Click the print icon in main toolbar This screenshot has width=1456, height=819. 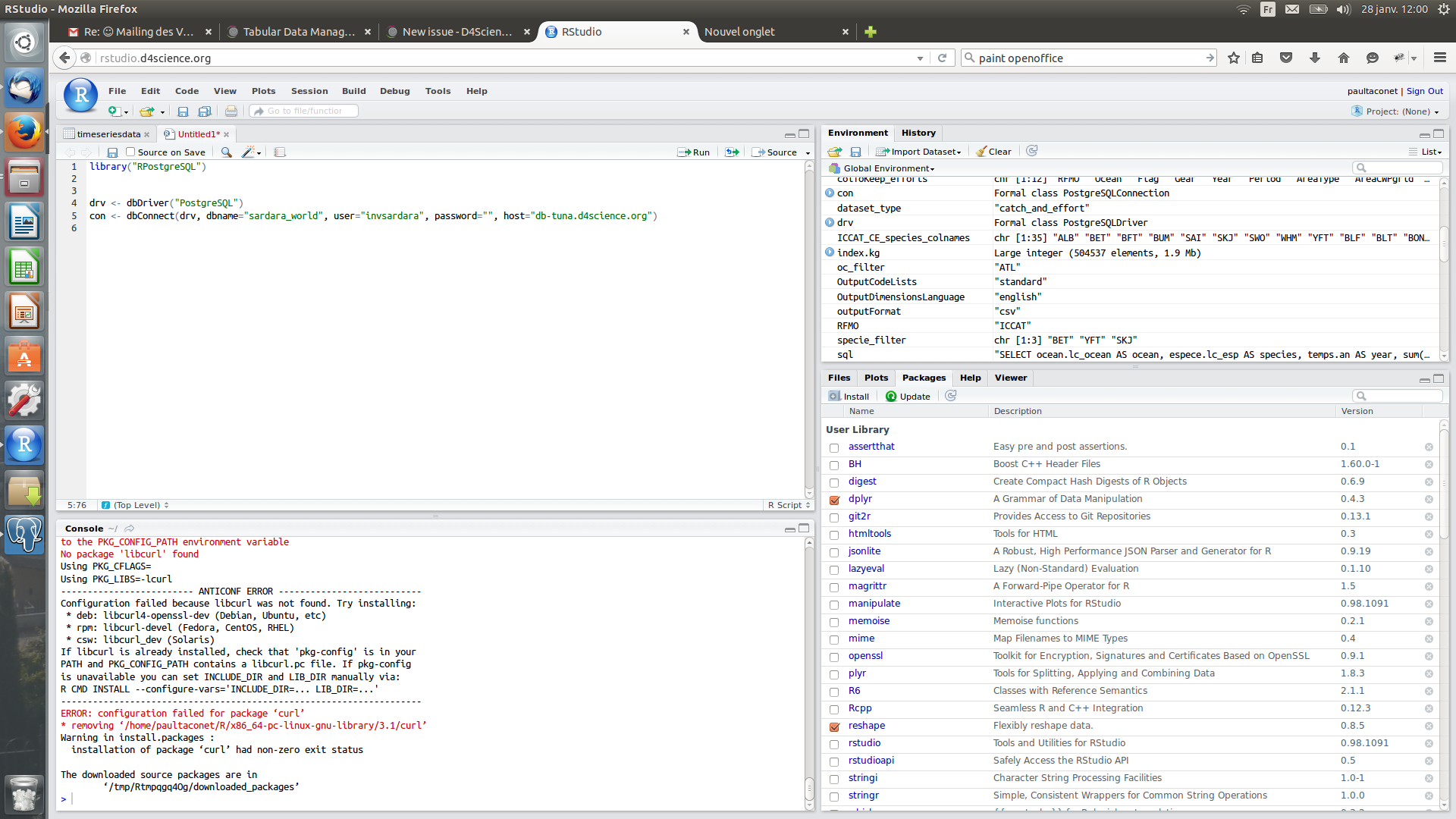coord(231,111)
